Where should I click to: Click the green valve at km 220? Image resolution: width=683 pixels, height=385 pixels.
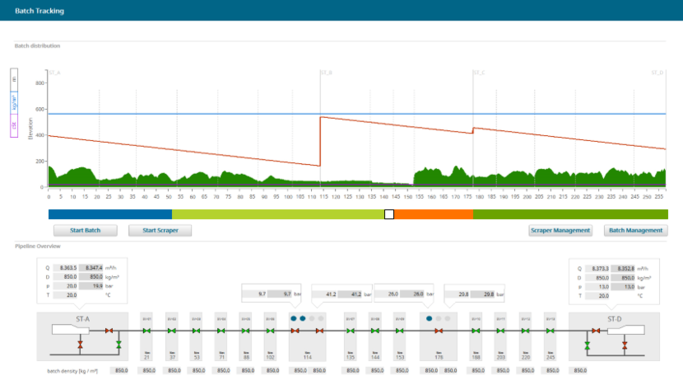click(526, 331)
